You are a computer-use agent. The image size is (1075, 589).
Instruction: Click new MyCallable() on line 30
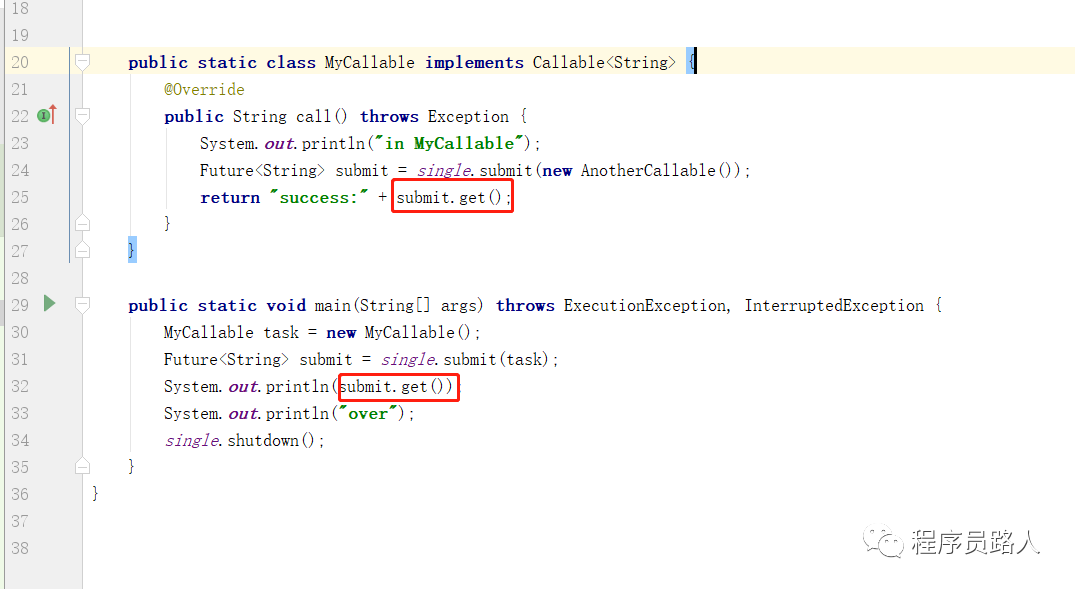[398, 333]
